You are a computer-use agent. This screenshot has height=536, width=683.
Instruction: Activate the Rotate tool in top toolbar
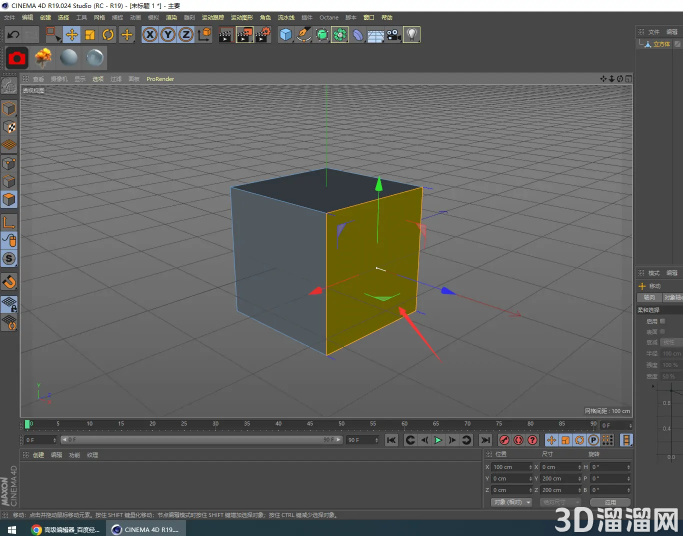click(108, 34)
